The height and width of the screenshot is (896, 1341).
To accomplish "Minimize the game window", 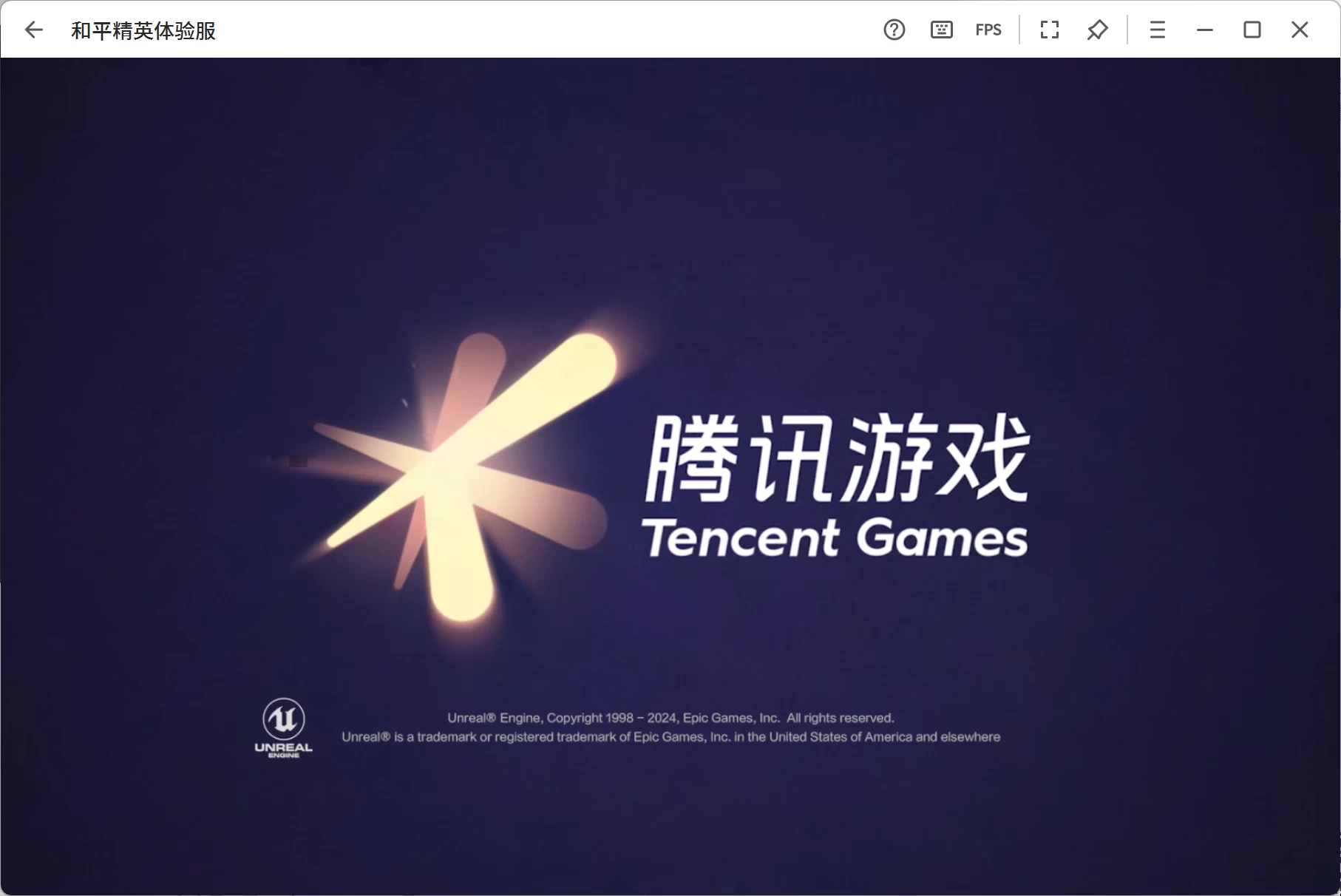I will (1205, 30).
